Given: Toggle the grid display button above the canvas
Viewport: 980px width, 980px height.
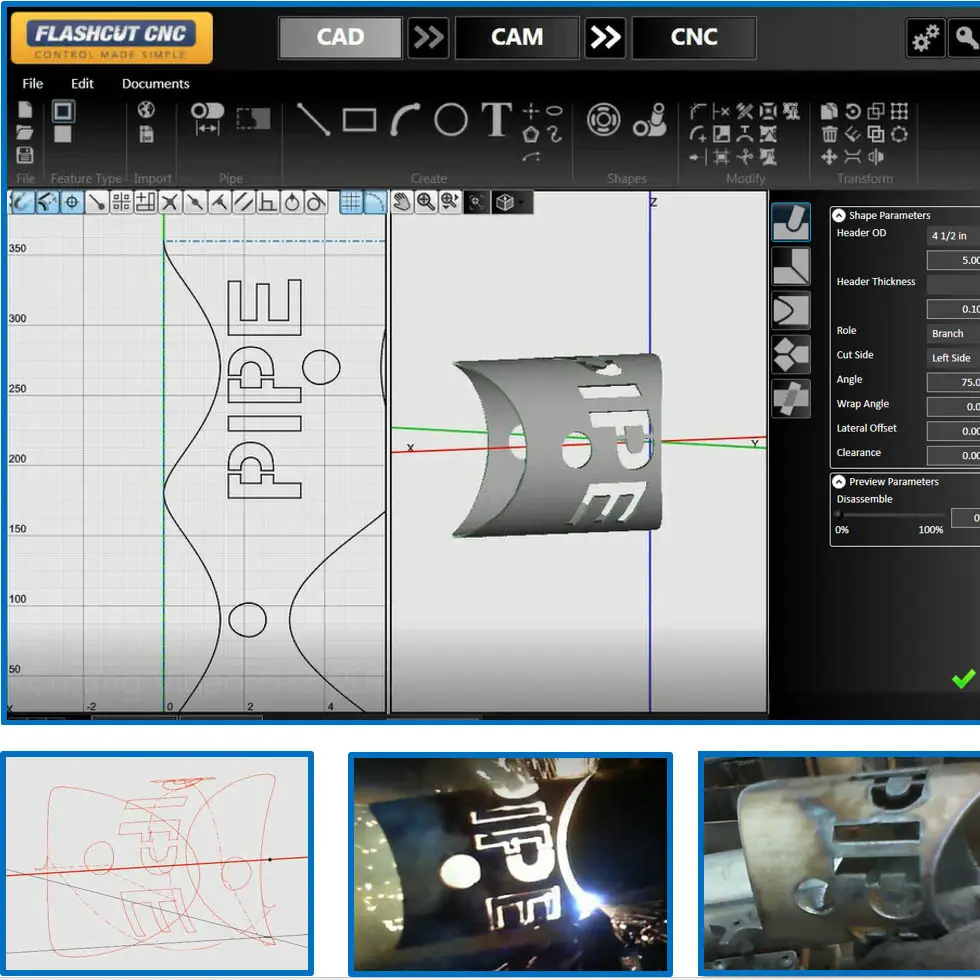Looking at the screenshot, I should 350,201.
